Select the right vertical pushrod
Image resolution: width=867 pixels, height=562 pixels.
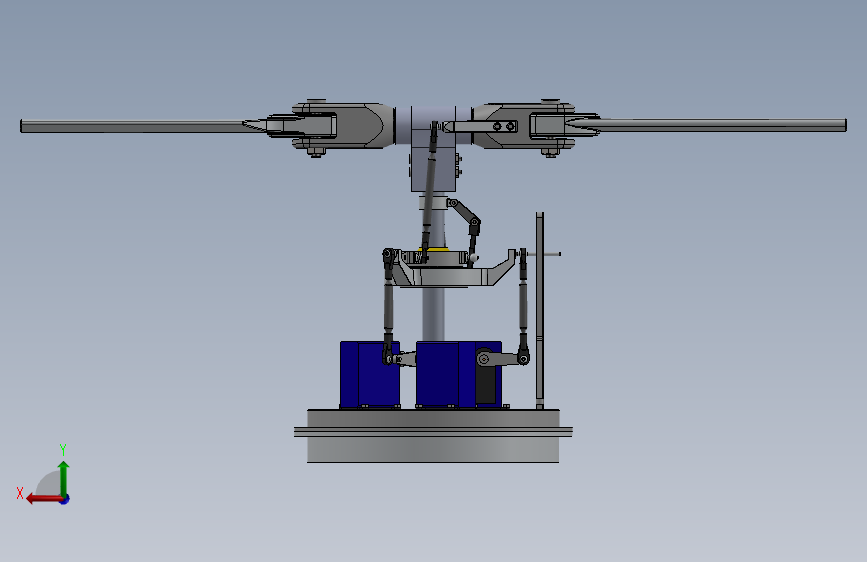click(523, 304)
